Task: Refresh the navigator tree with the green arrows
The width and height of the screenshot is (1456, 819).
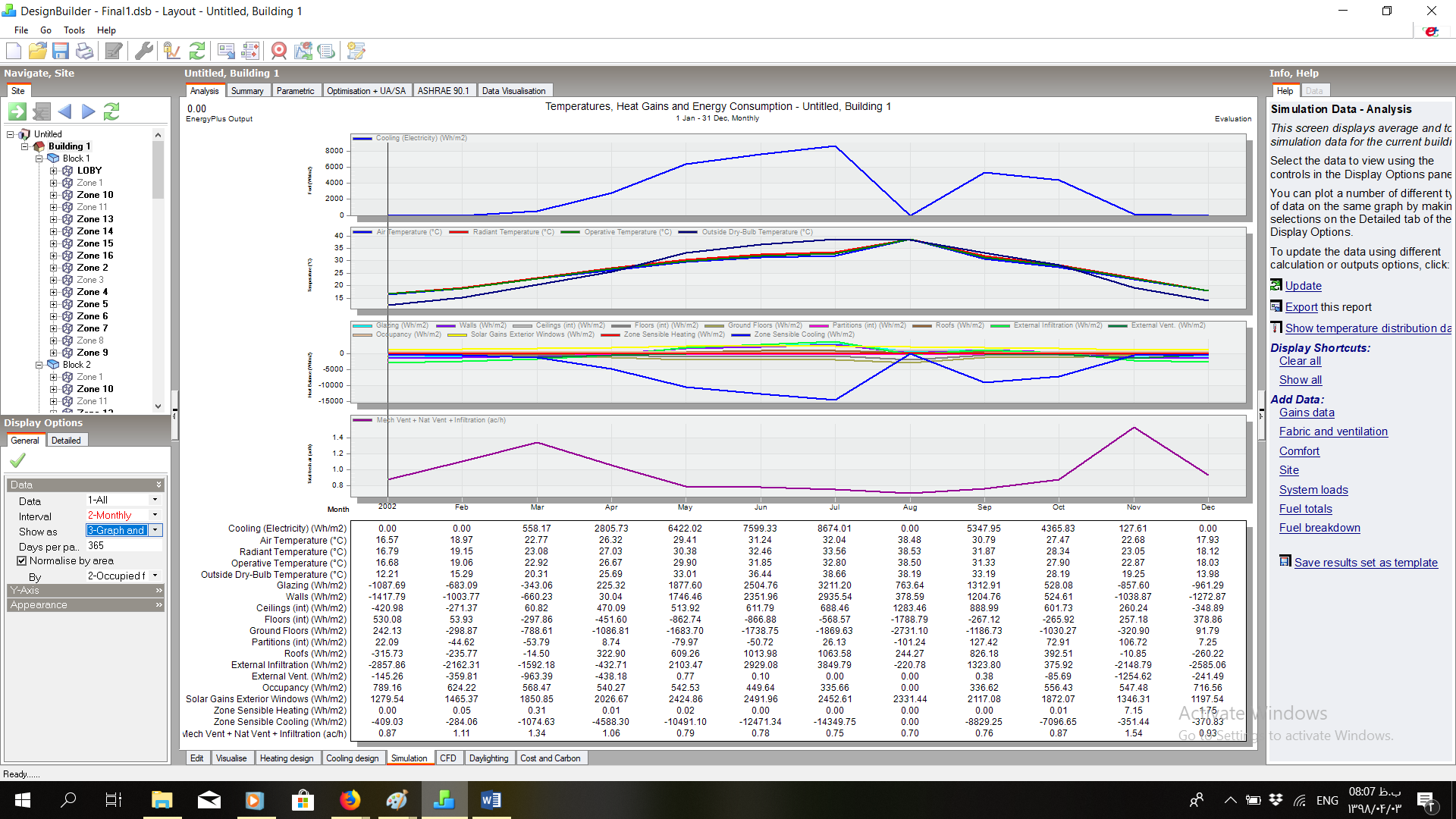Action: (111, 111)
